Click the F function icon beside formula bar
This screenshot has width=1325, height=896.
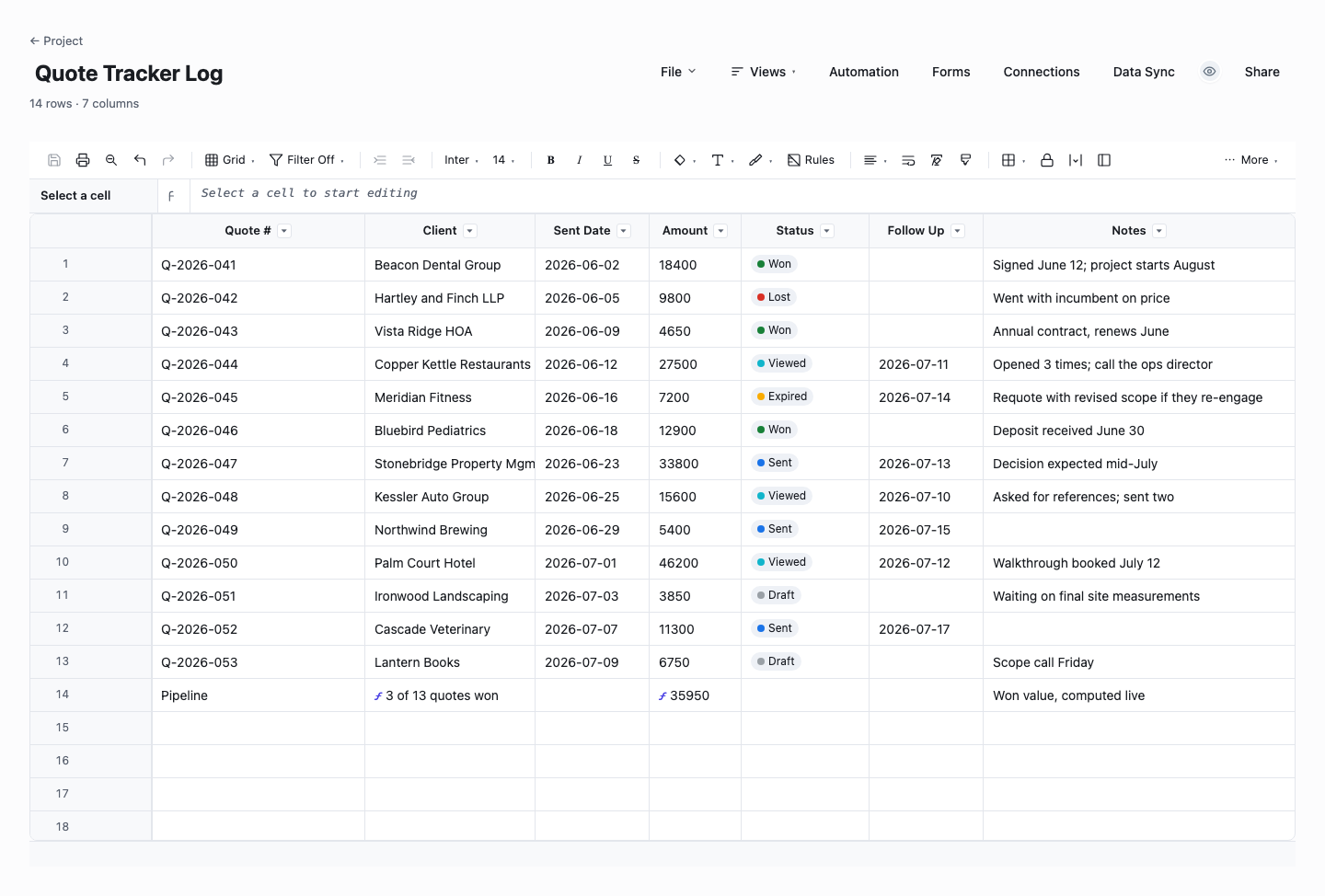point(171,196)
